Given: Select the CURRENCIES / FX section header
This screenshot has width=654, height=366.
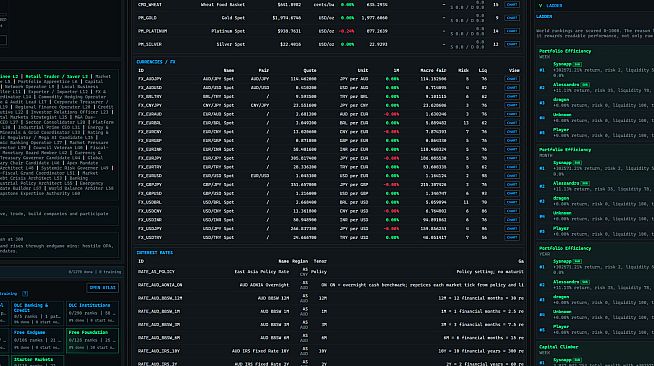Looking at the screenshot, I should coord(156,62).
